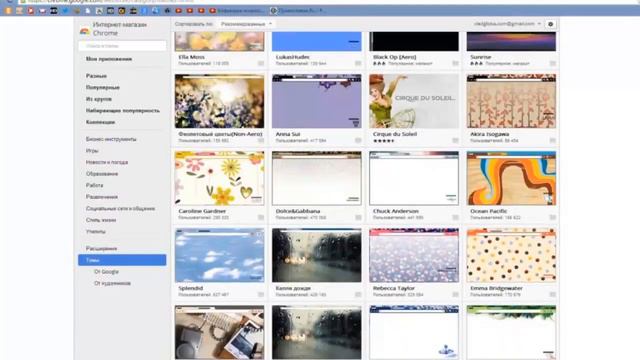The width and height of the screenshot is (640, 360).
Task: Open the Cirque du Soleil theme thumbnail
Action: 414,101
